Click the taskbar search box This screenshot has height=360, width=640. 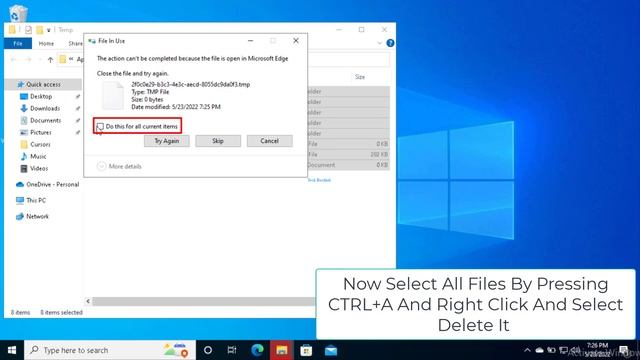tap(110, 350)
